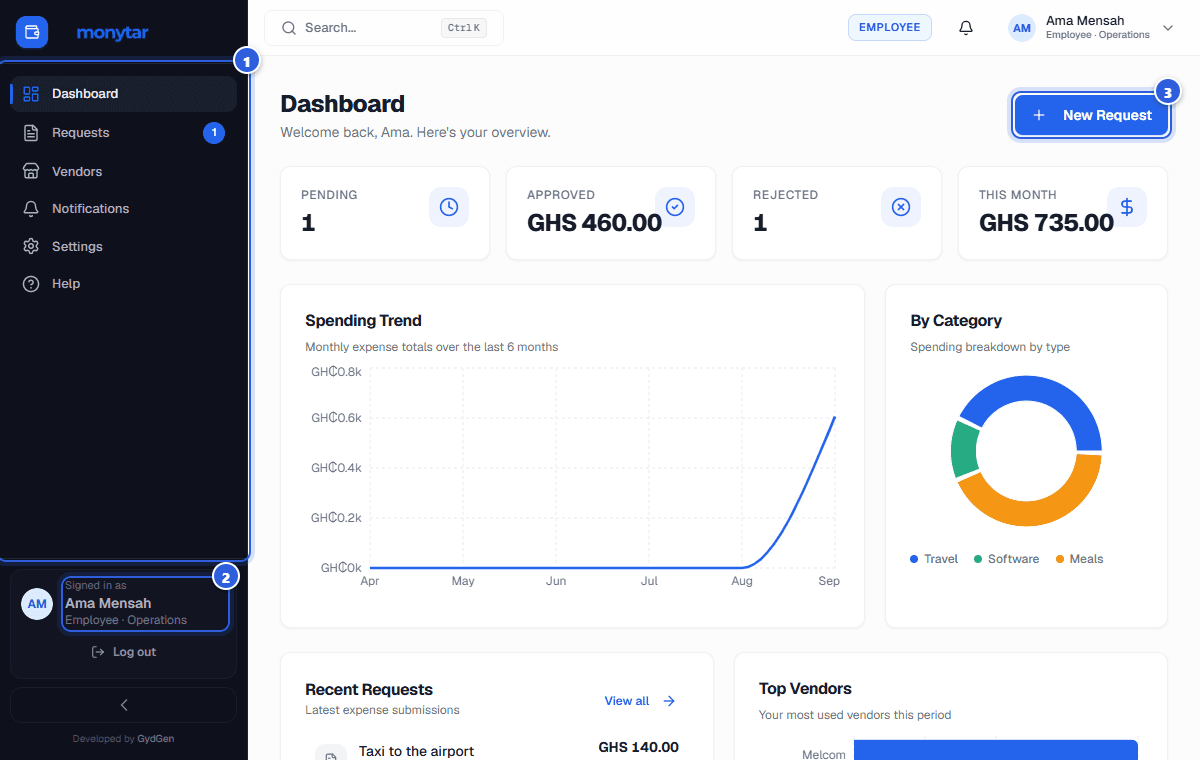Screen dimensions: 1200x760
Task: Select the Taxi to the airport request
Action: 497,750
